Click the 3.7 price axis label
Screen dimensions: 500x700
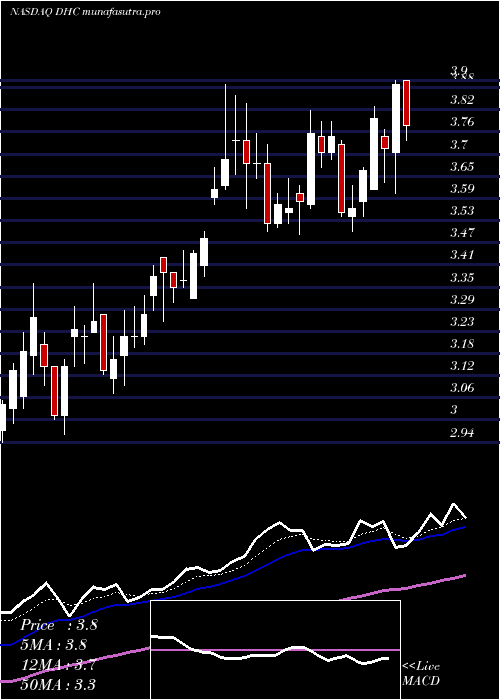458,144
